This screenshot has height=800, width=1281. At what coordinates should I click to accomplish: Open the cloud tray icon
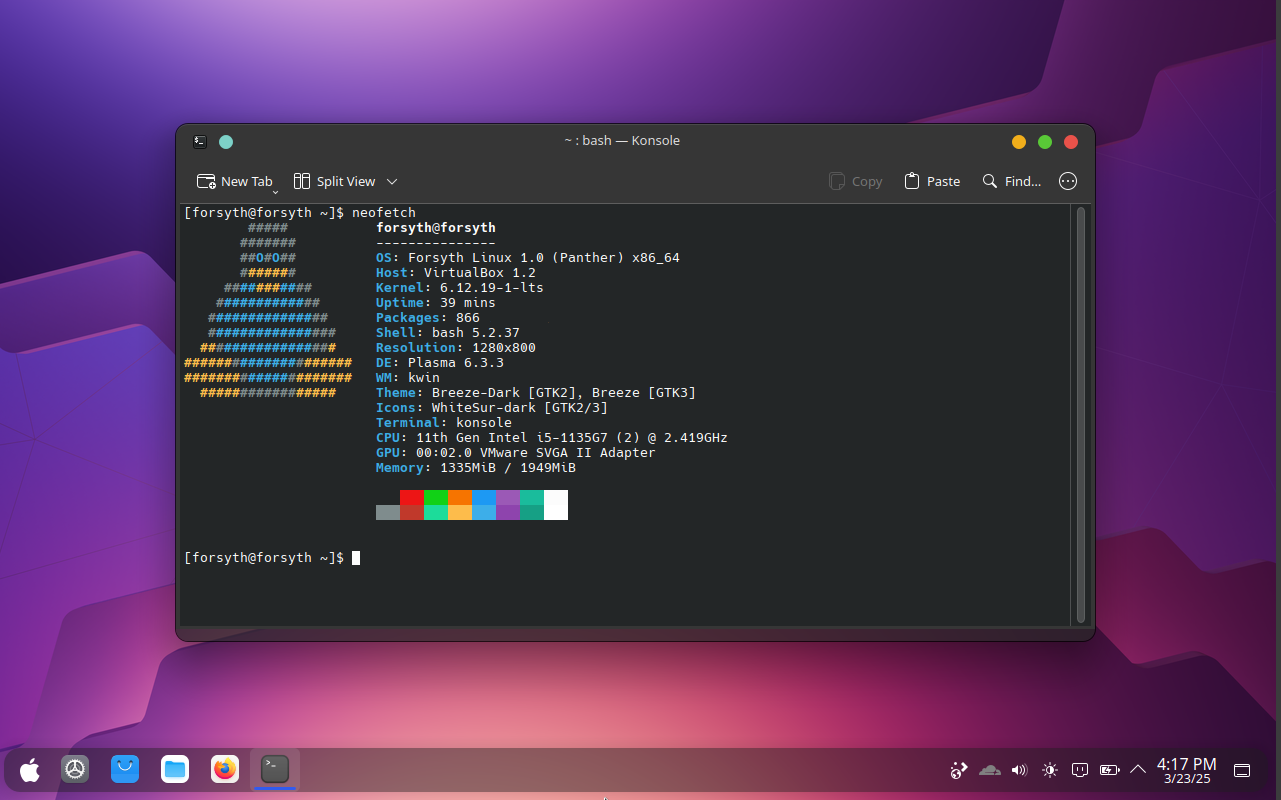point(989,770)
